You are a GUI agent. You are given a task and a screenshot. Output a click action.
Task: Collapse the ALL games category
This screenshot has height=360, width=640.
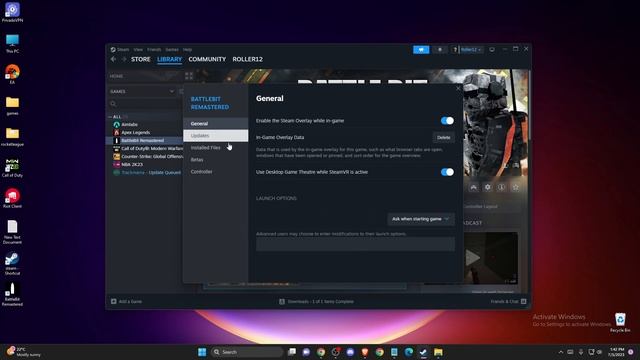(110, 117)
